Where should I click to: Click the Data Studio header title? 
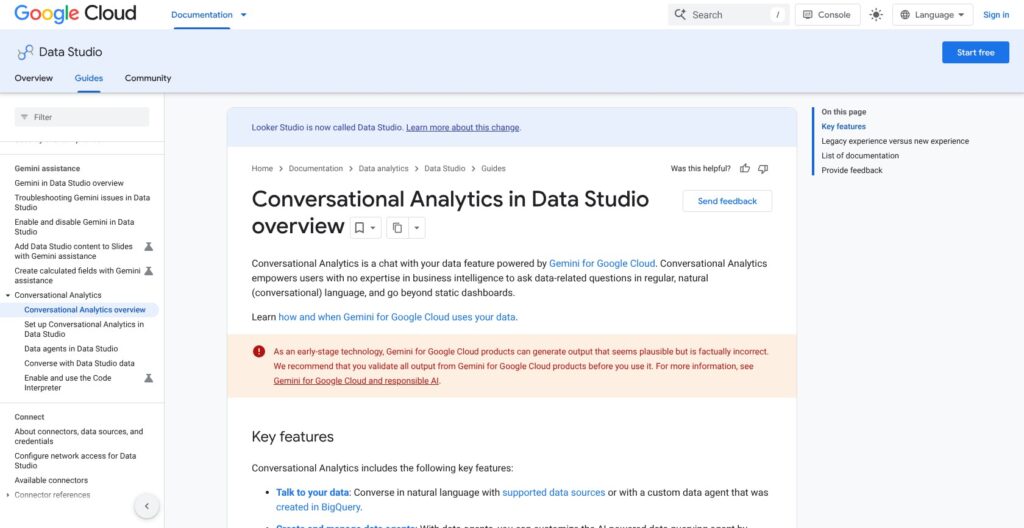[71, 52]
